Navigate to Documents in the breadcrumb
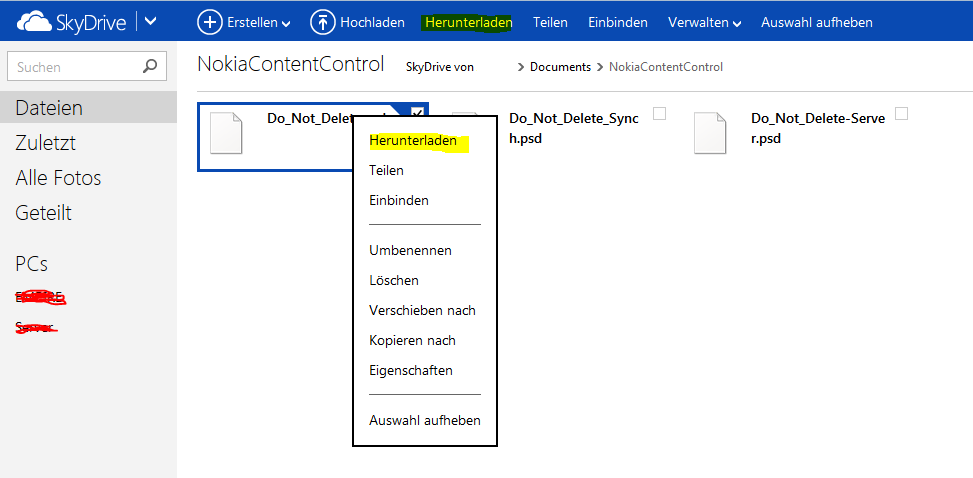The image size is (973, 478). (560, 67)
